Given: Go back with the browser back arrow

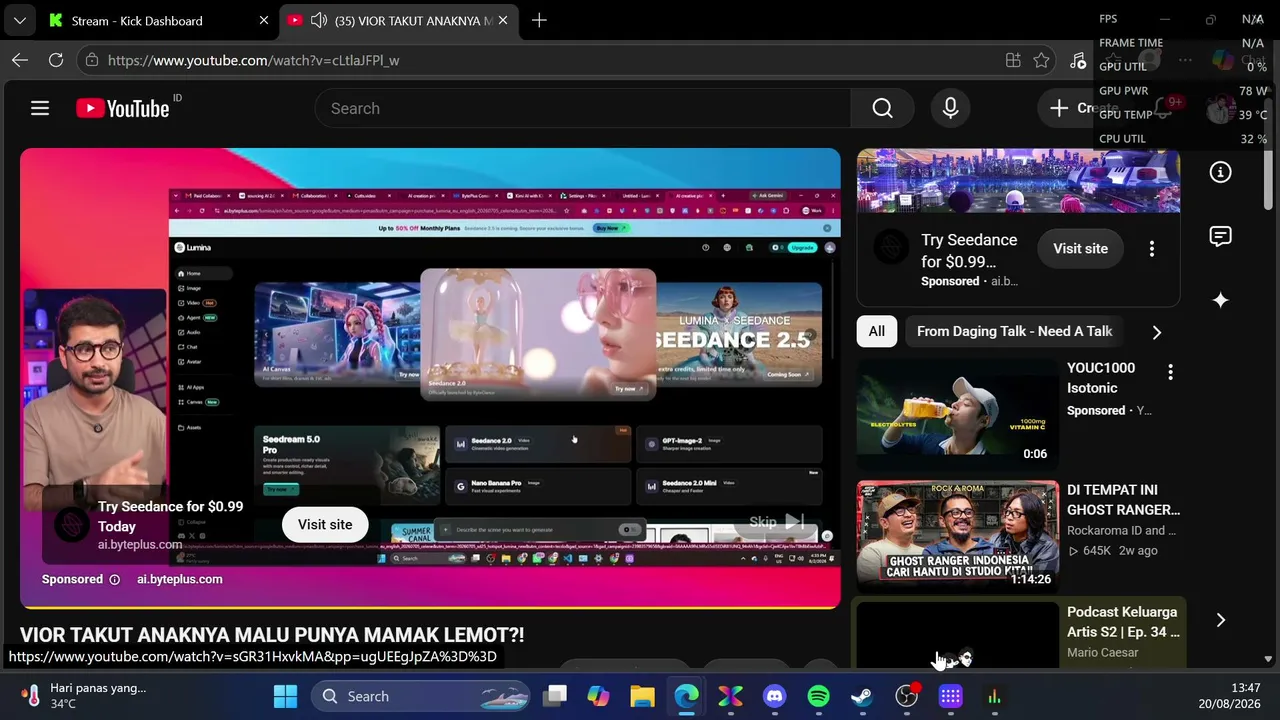Looking at the screenshot, I should [x=20, y=60].
